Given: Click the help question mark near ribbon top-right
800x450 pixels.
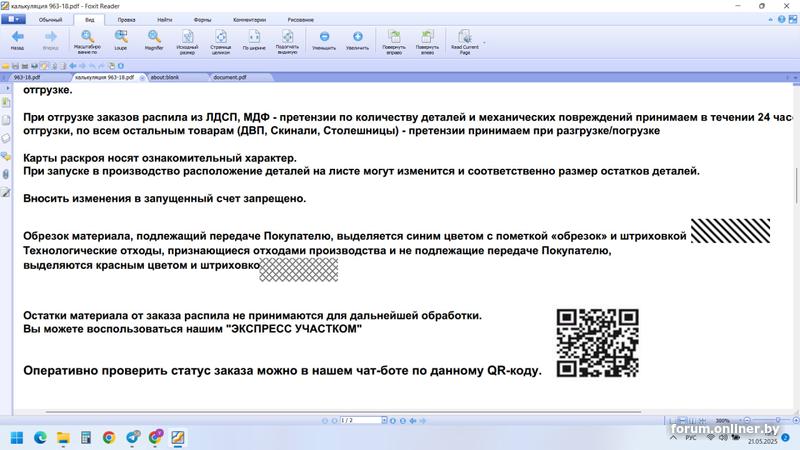Looking at the screenshot, I should 781,19.
